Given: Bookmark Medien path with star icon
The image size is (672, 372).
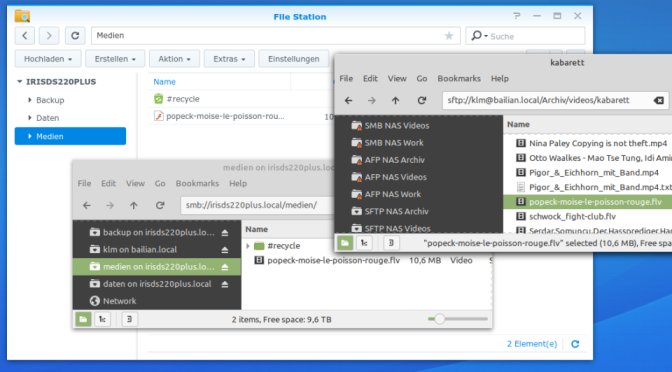Looking at the screenshot, I should coord(449,36).
